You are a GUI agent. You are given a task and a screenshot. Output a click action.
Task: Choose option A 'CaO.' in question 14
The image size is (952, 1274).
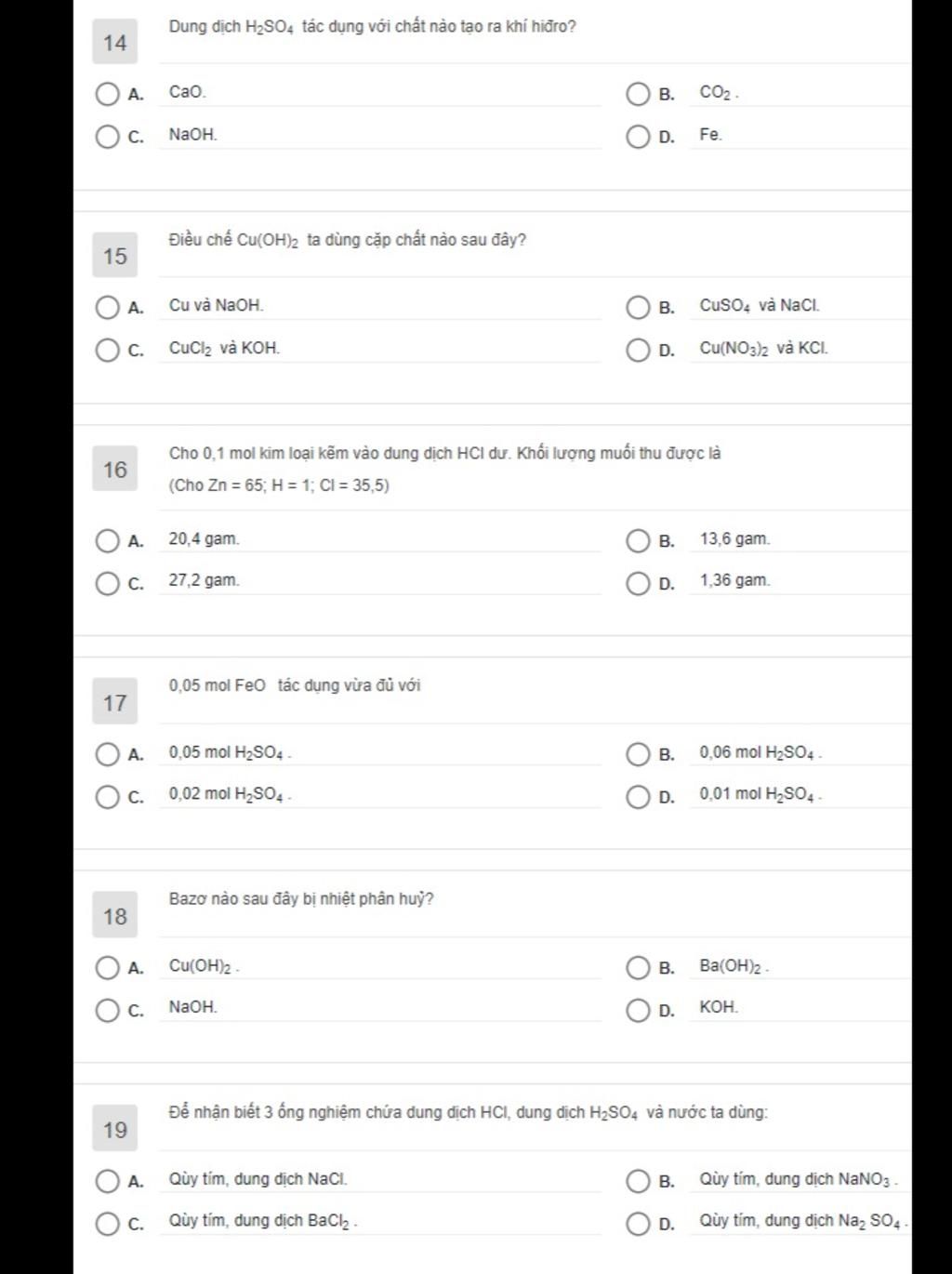click(108, 94)
